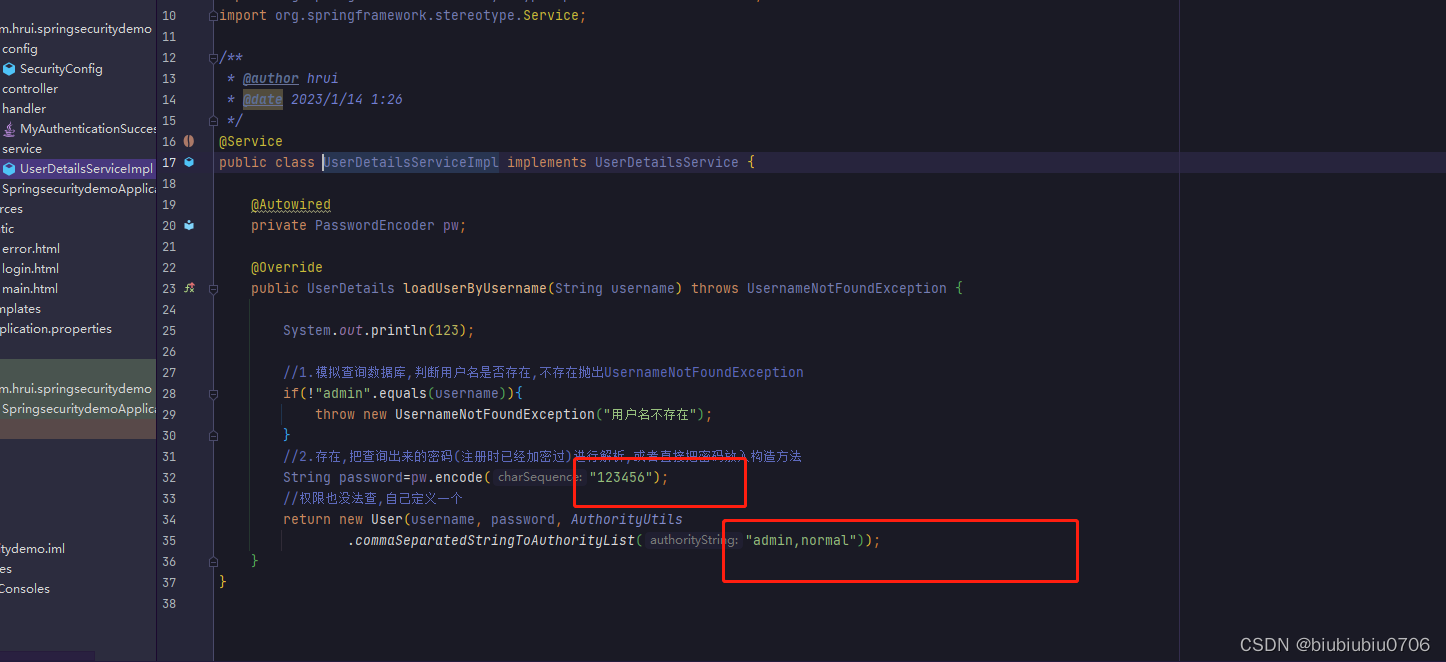Click the UserDetailsService interface name on line 17

point(667,162)
